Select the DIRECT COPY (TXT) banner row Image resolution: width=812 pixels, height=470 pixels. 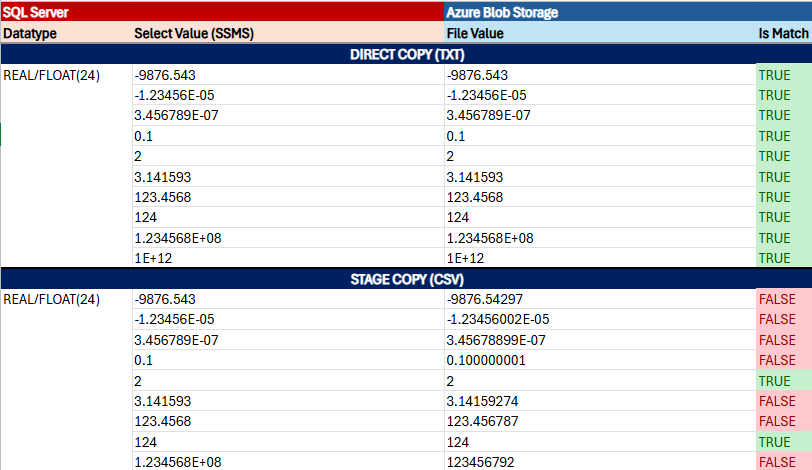tap(407, 54)
